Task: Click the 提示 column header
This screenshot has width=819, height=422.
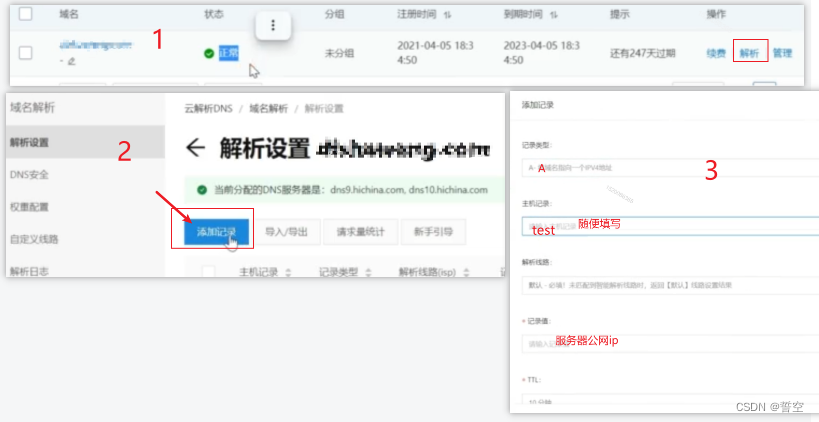Action: click(x=619, y=14)
